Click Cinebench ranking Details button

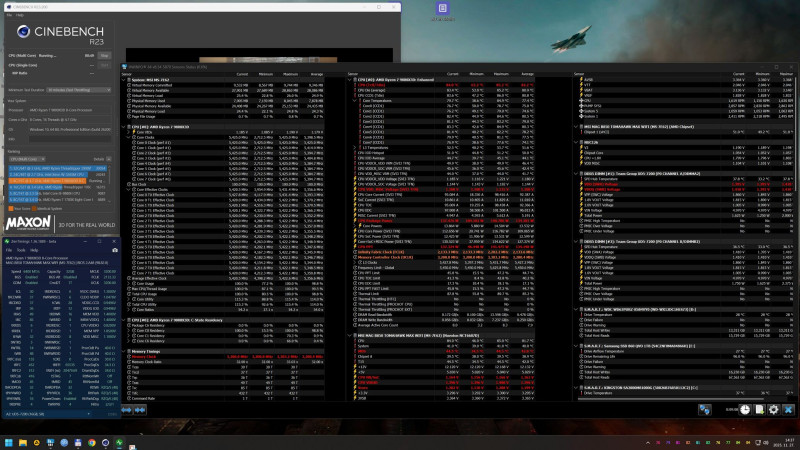[x=109, y=159]
